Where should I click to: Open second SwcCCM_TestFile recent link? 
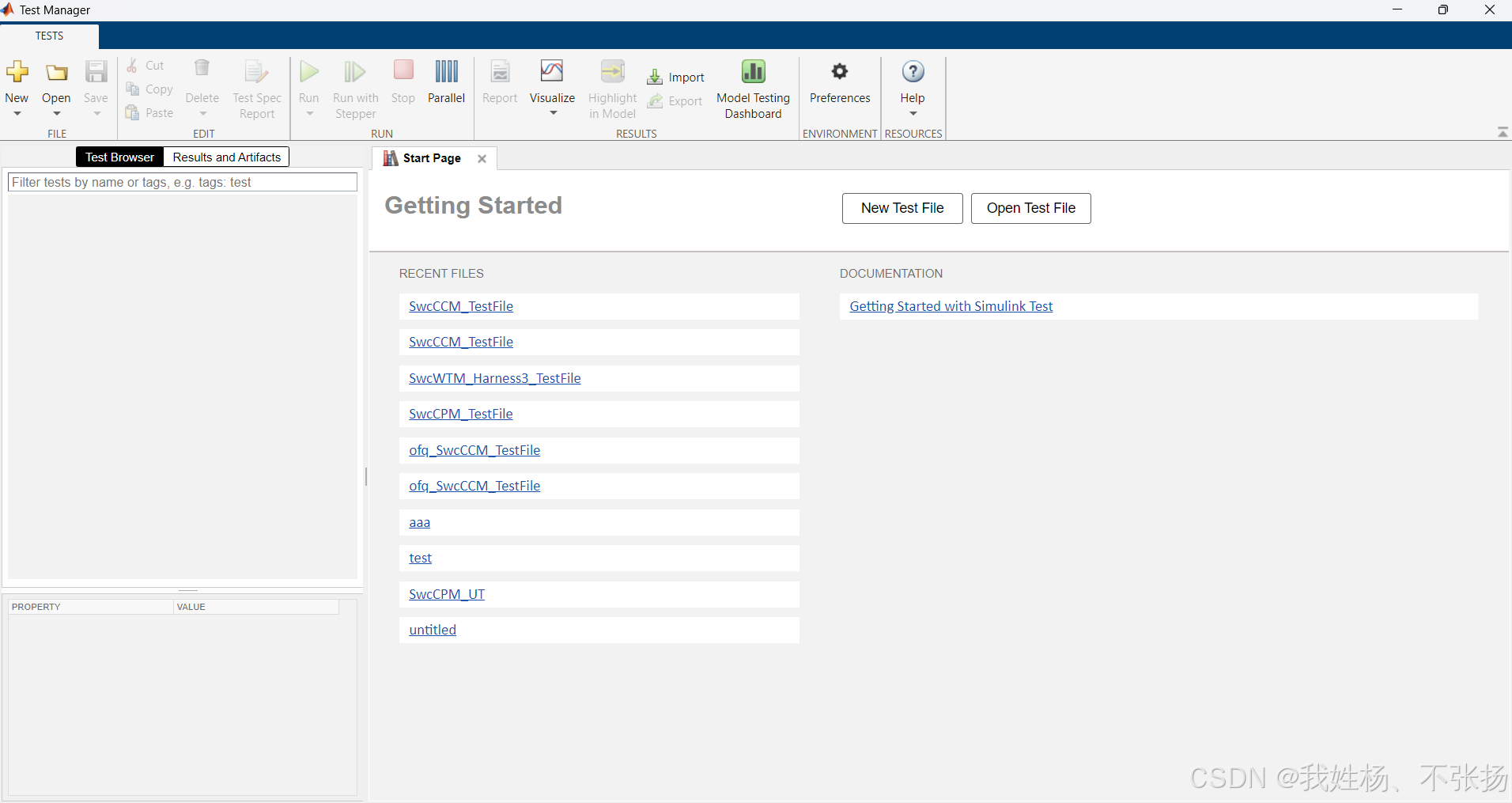point(461,342)
